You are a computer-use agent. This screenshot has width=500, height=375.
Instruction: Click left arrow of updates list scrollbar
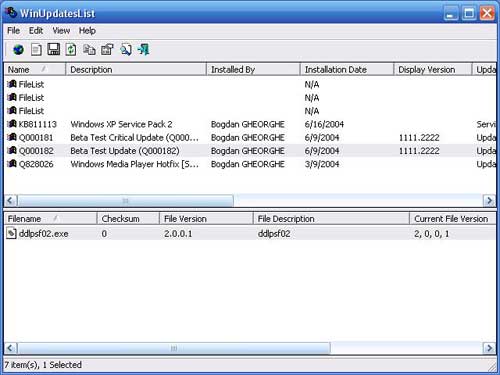click(x=10, y=200)
